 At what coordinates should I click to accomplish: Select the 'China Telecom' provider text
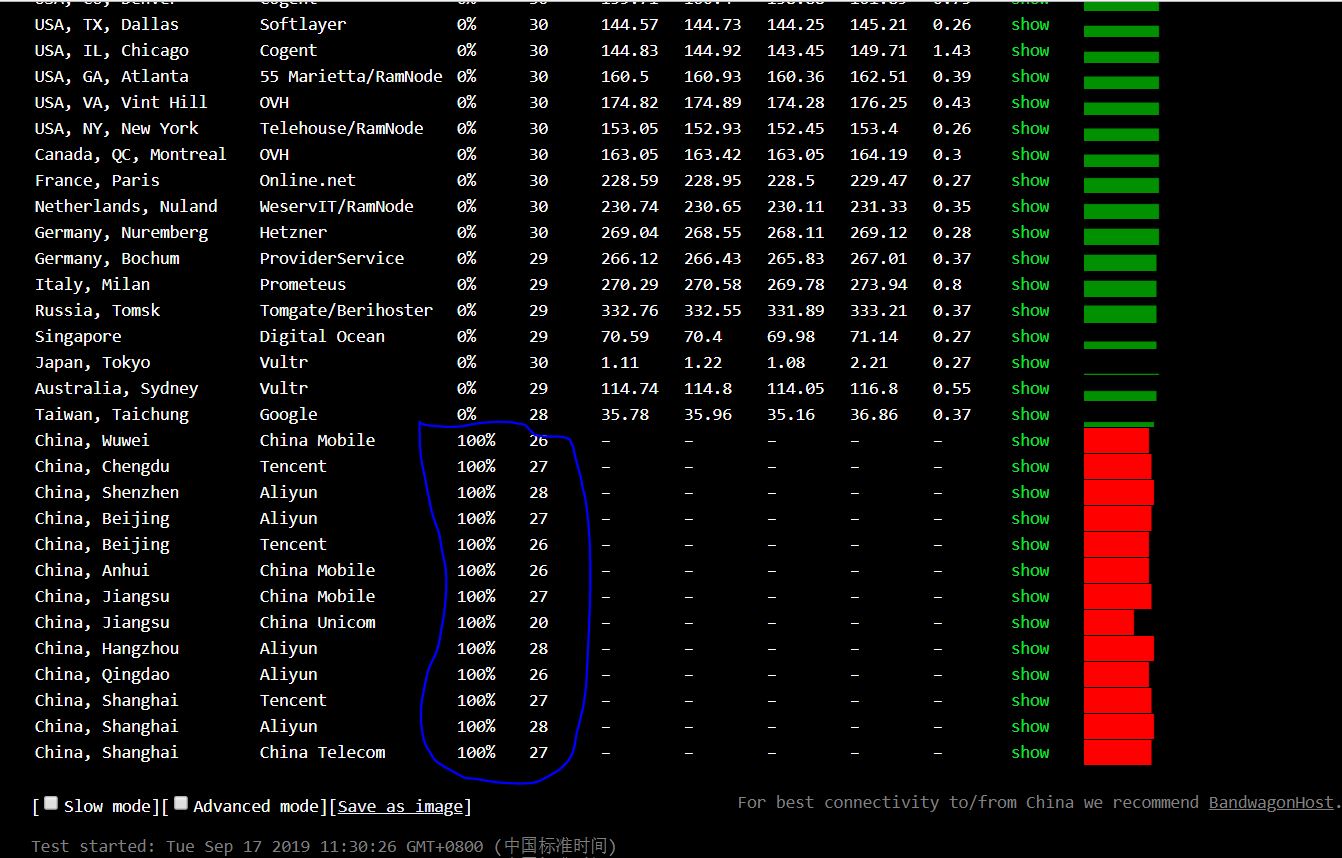(x=322, y=752)
